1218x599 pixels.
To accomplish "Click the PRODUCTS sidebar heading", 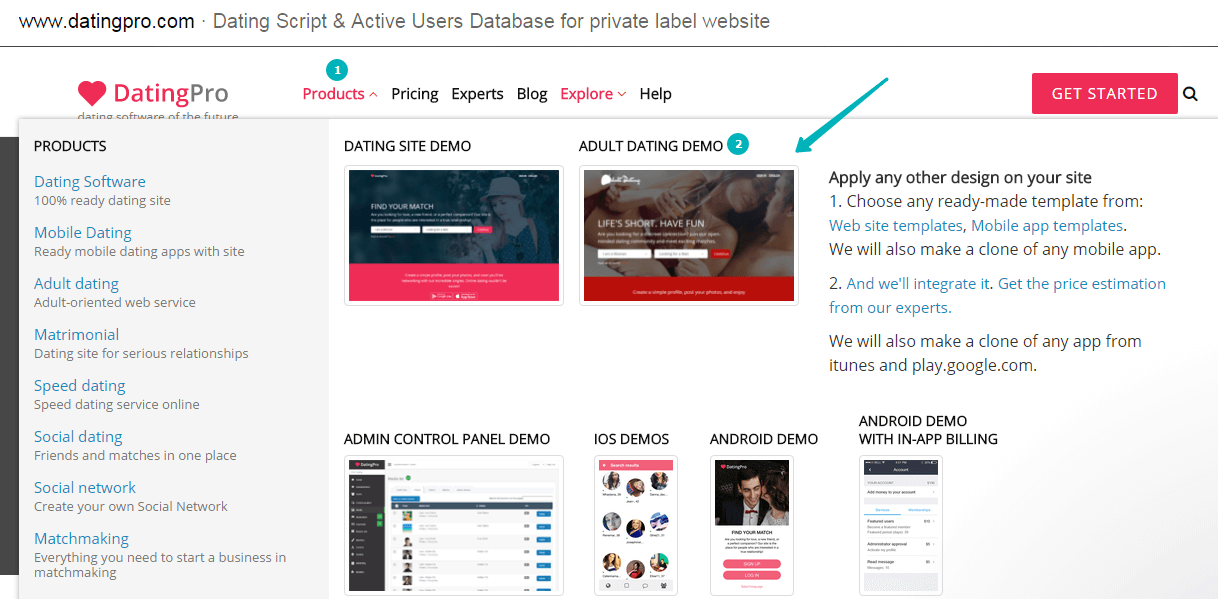I will tap(70, 146).
